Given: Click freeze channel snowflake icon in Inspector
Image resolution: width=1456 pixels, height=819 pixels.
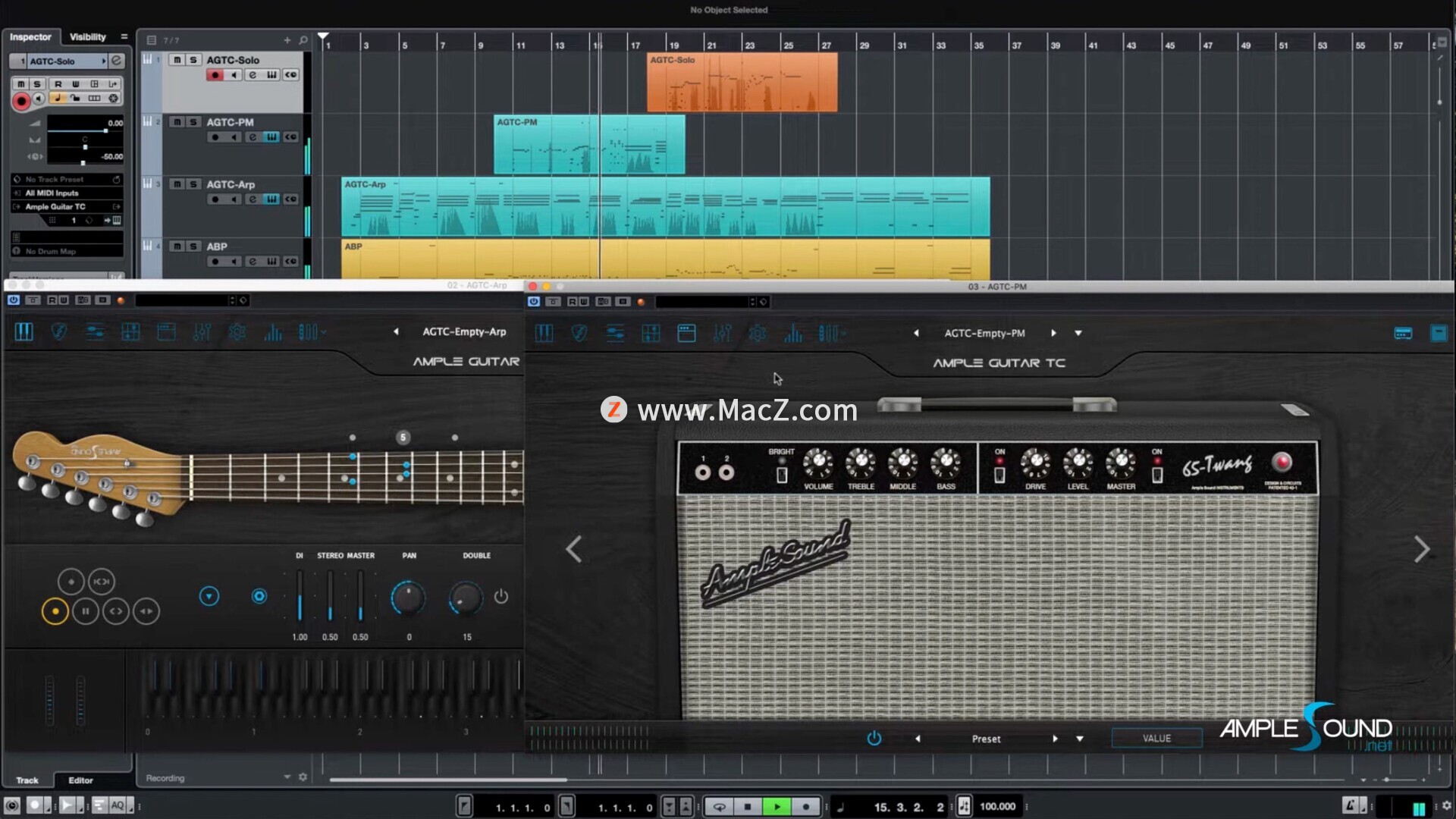Looking at the screenshot, I should pos(114,99).
